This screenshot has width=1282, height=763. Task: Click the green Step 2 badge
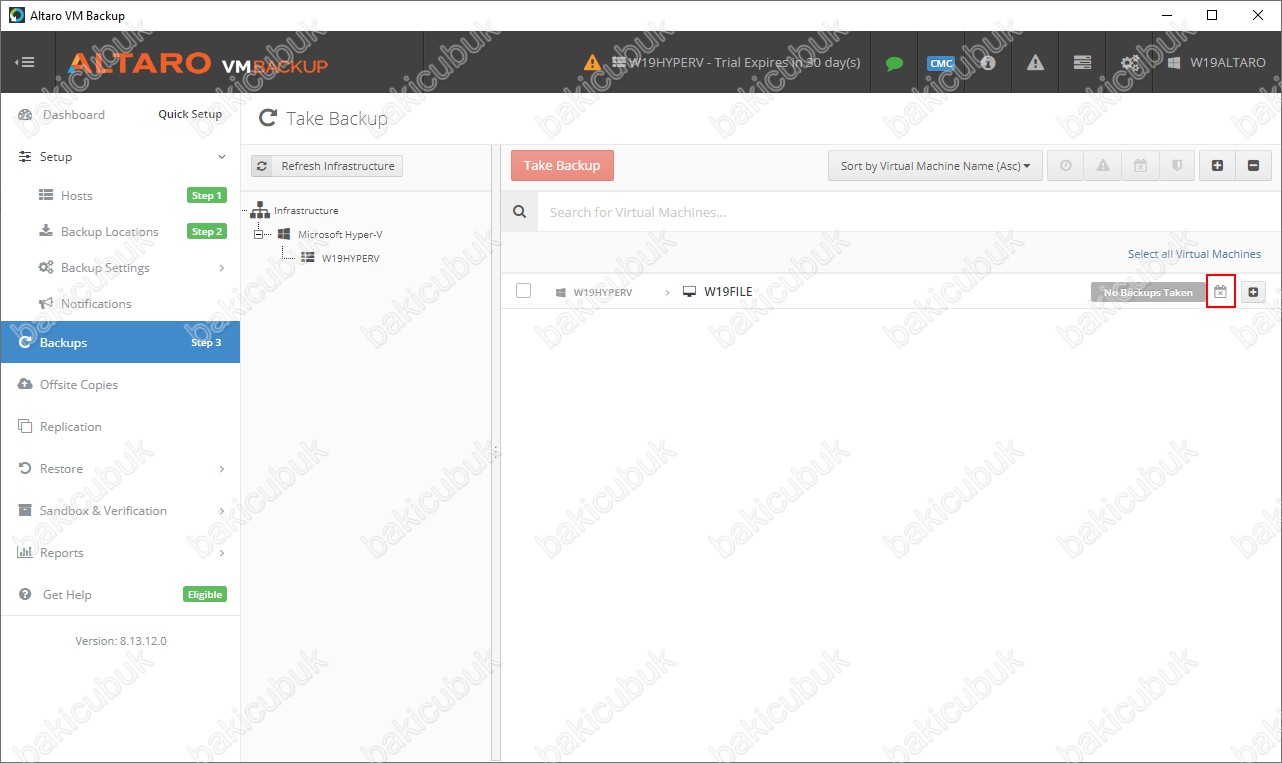[x=206, y=231]
